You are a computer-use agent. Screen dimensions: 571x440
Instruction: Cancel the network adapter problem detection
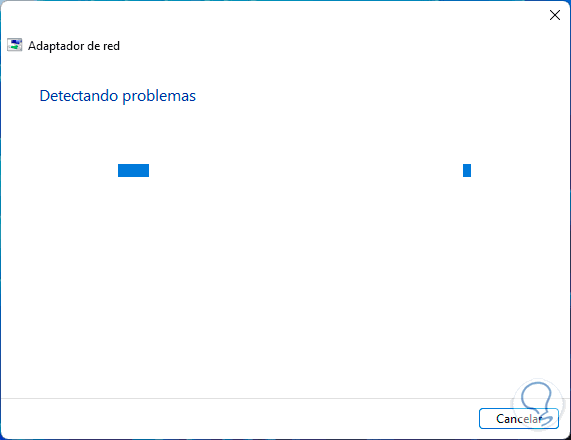pos(519,419)
